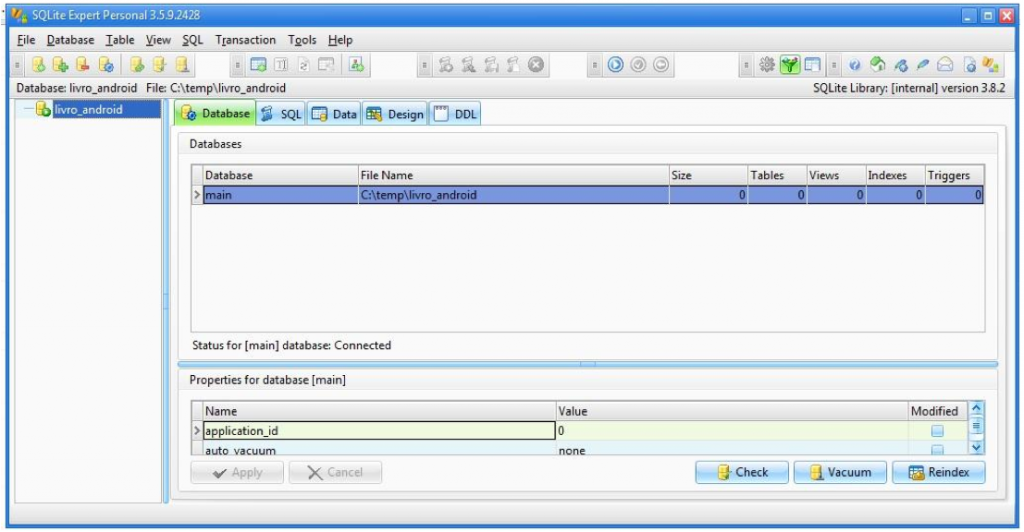This screenshot has height=532, width=1024.
Task: Click the application_id name field
Action: click(379, 431)
